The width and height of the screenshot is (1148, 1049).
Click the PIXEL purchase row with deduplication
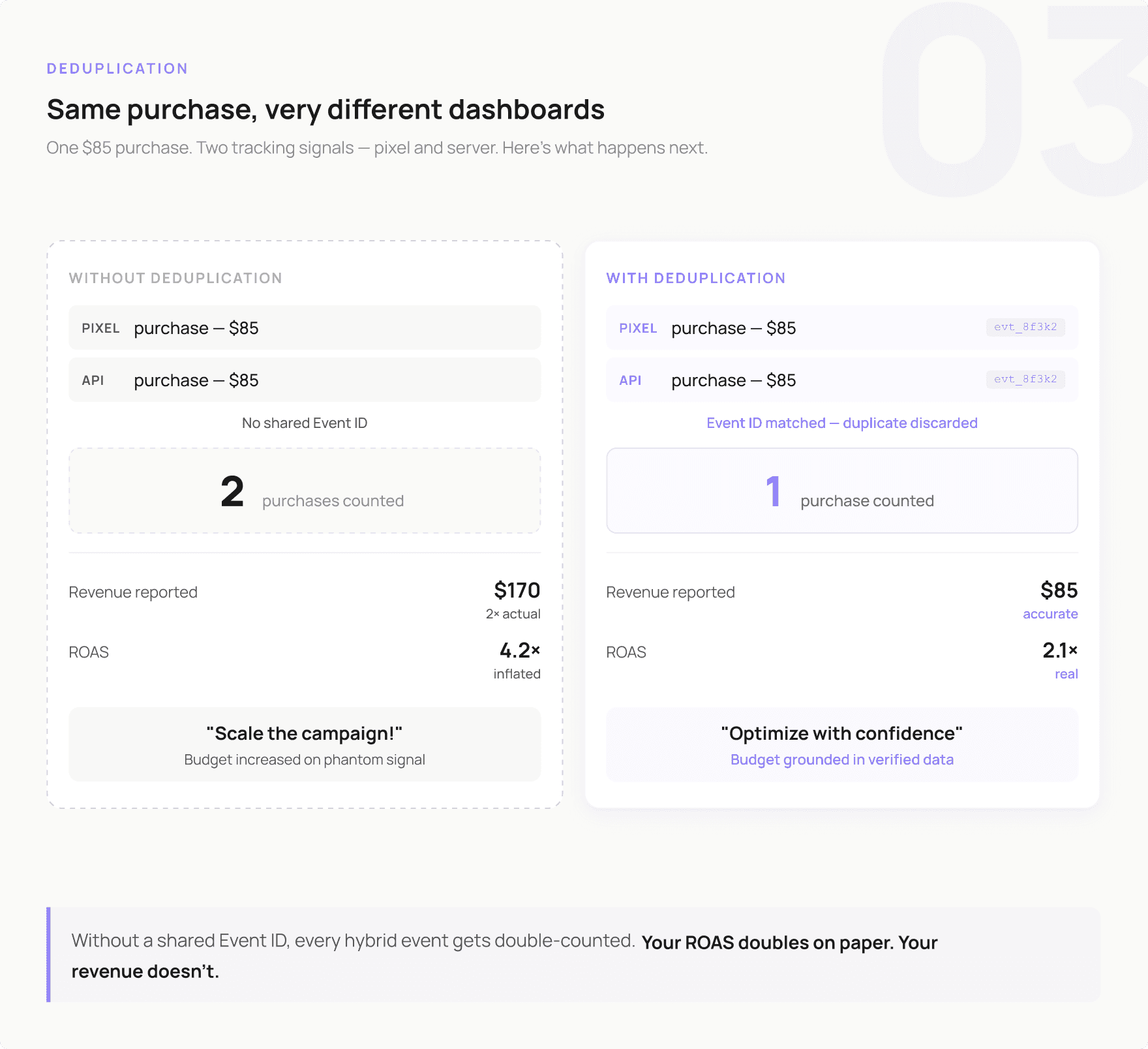(x=842, y=327)
